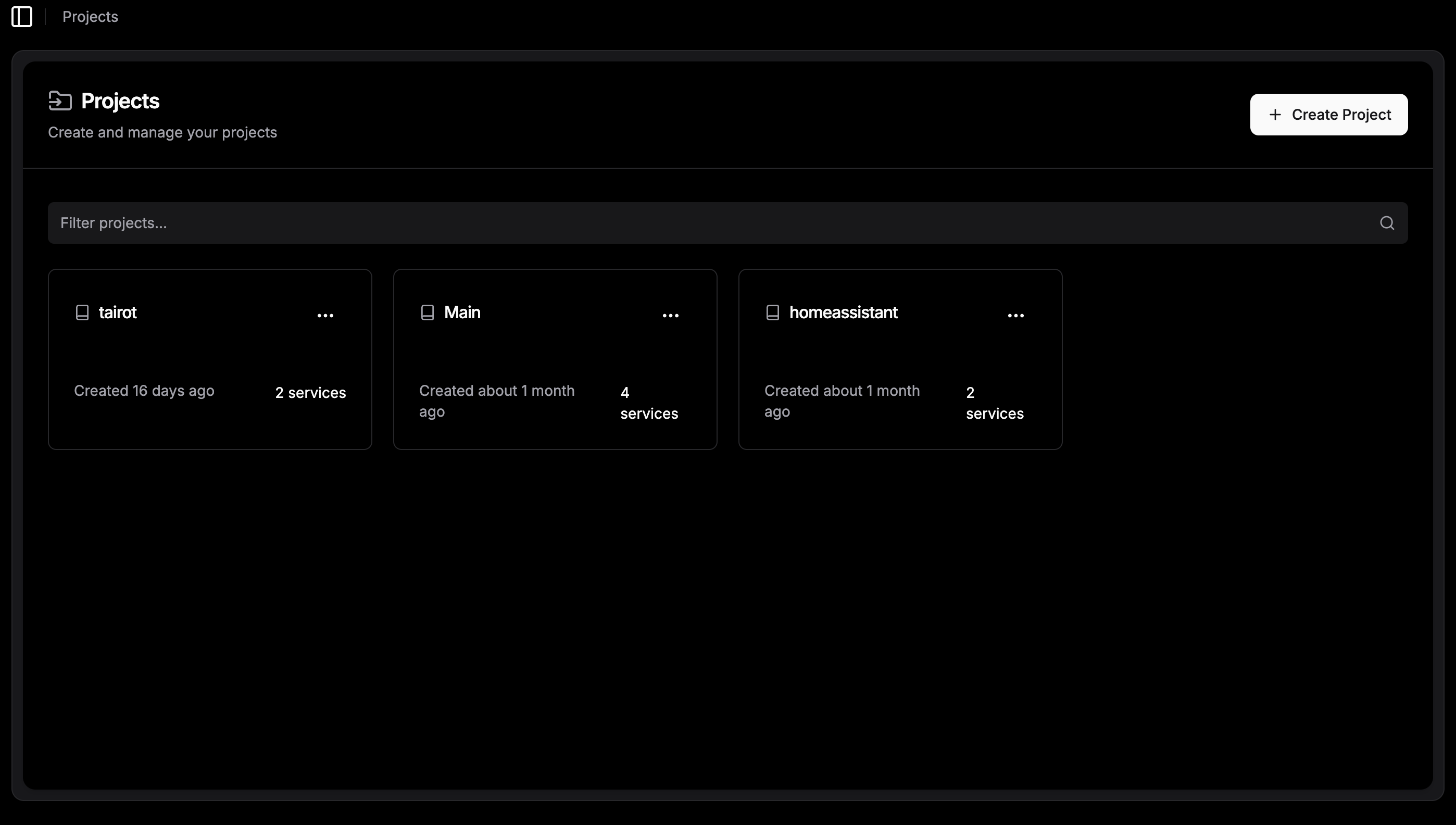Click the Projects folder header icon

(60, 101)
